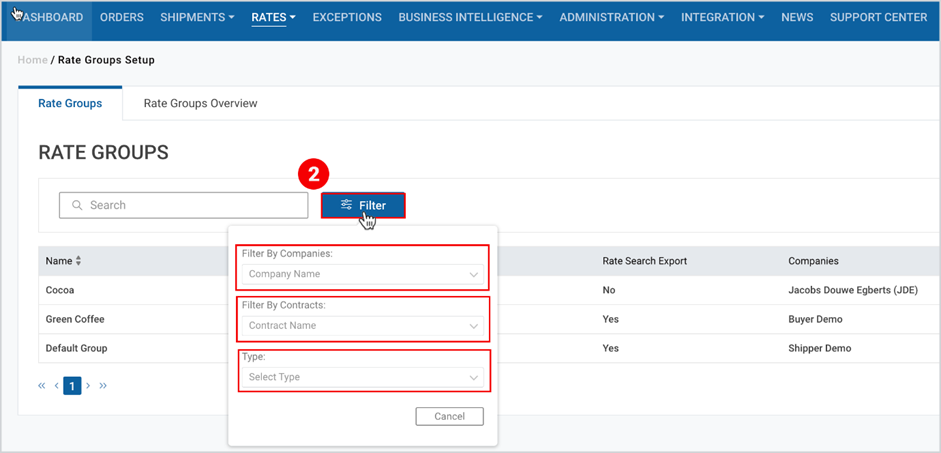Open the Company Name dropdown
The height and width of the screenshot is (453, 941).
click(362, 274)
